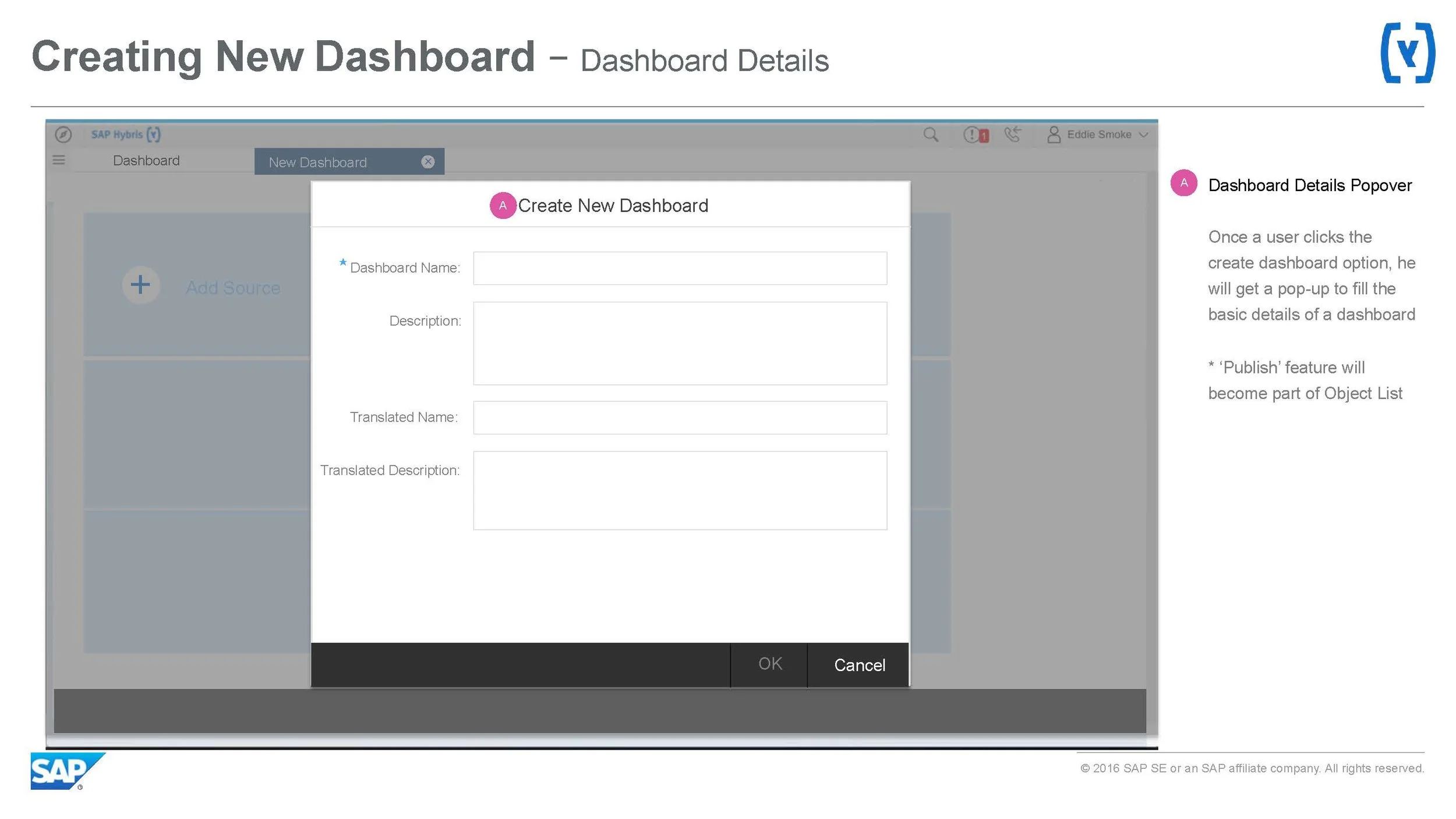Viewport: 1456px width, 819px height.
Task: Click the Add Source link text
Action: click(x=233, y=287)
